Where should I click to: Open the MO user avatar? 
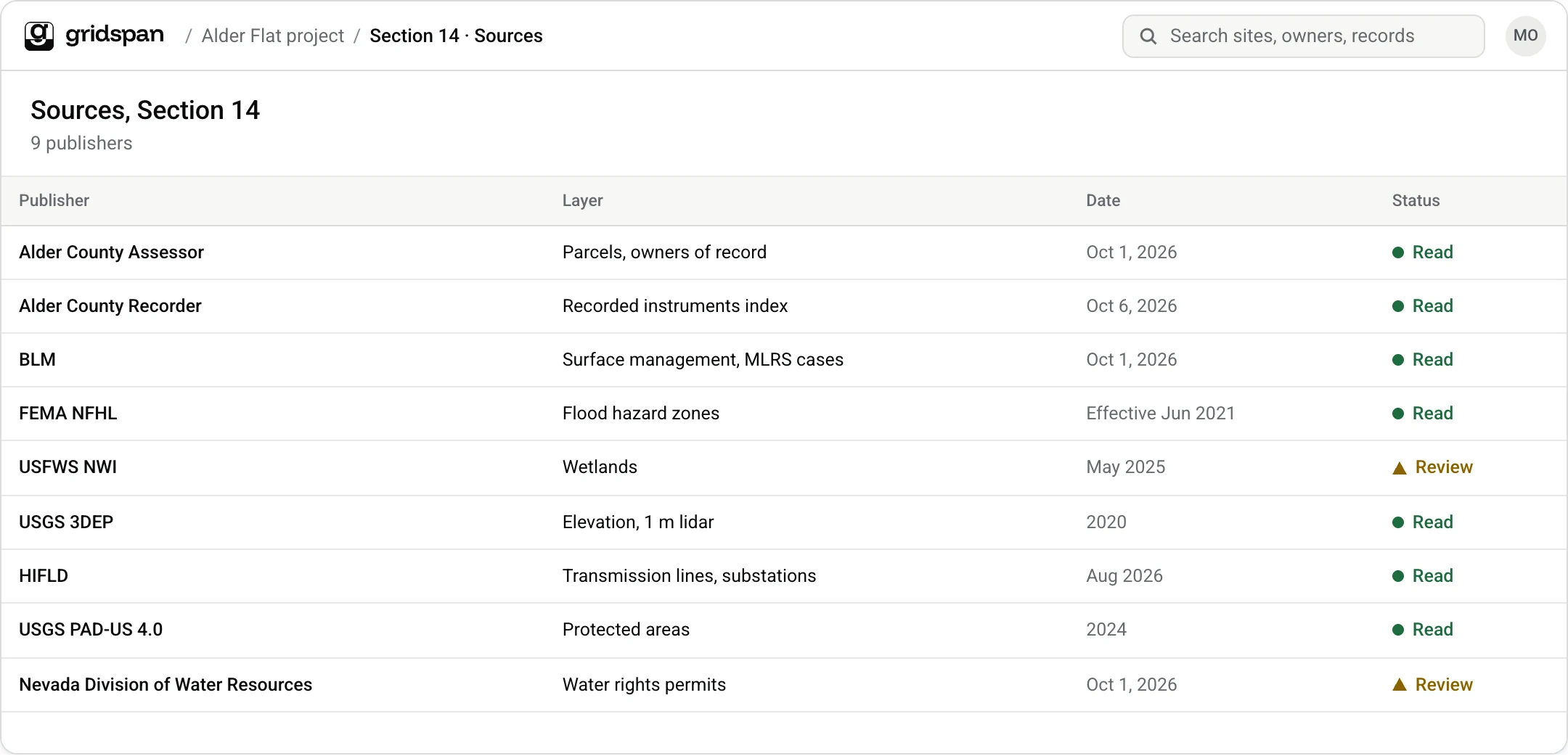pos(1525,36)
